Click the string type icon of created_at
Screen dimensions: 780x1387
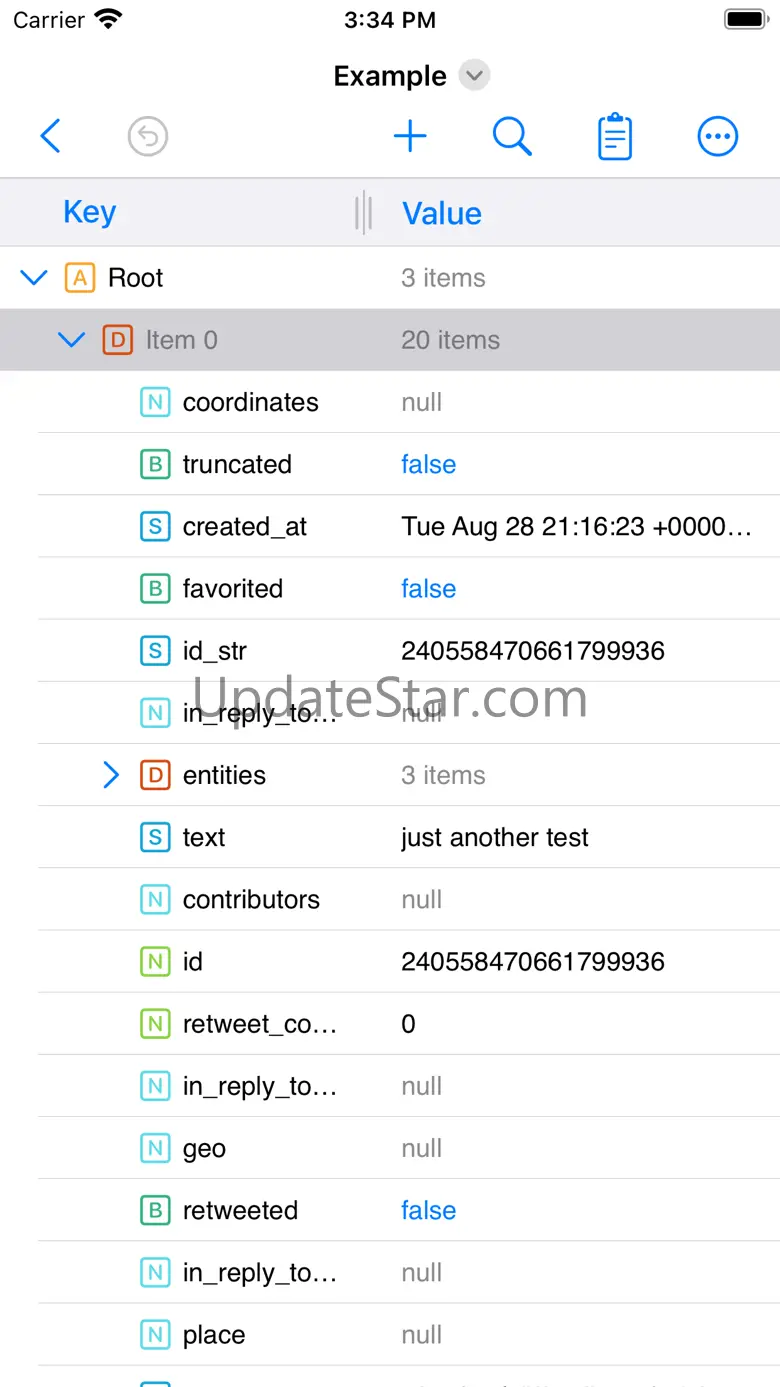click(x=155, y=527)
